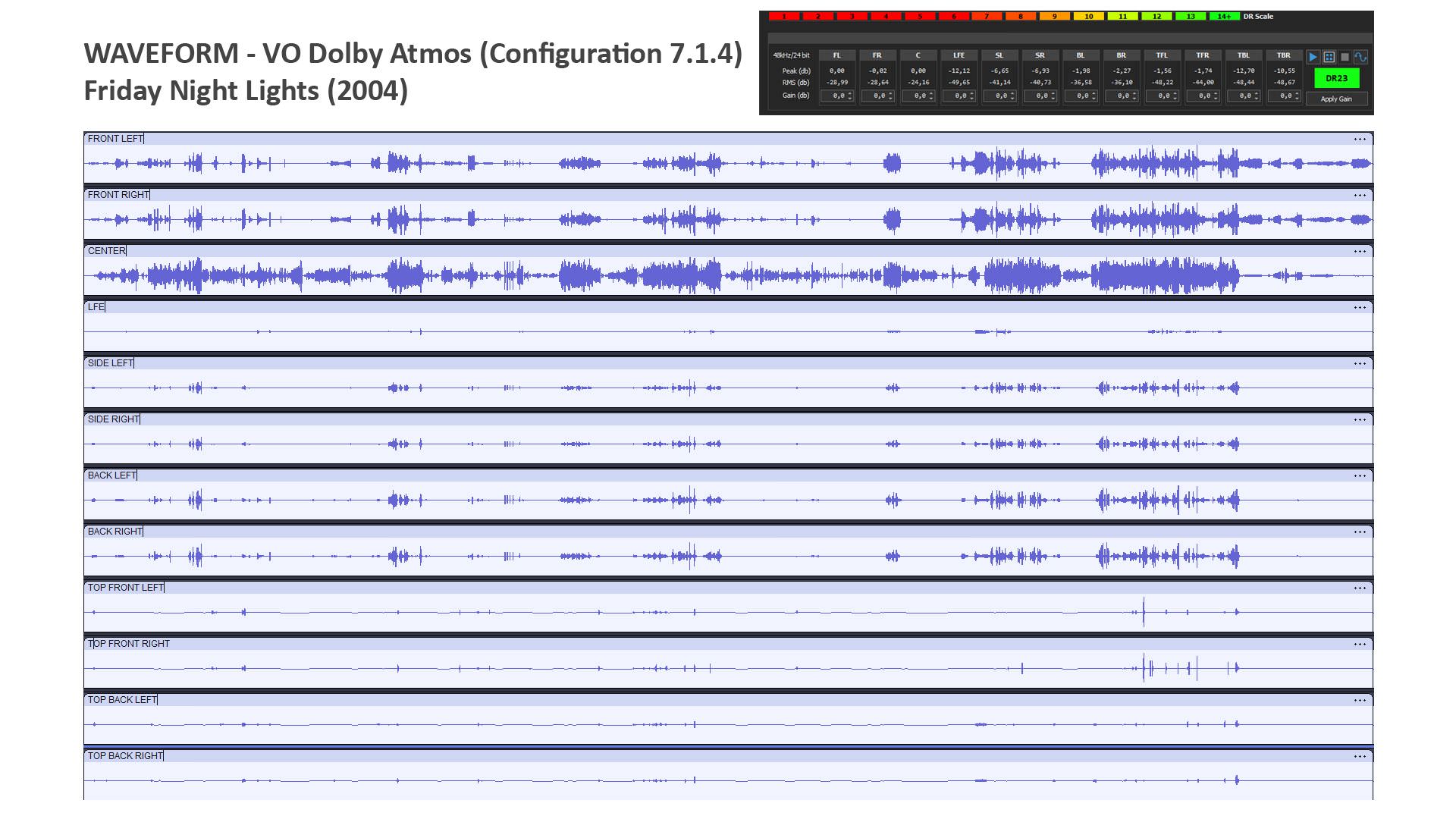
Task: Select the FL channel header button
Action: [x=837, y=55]
